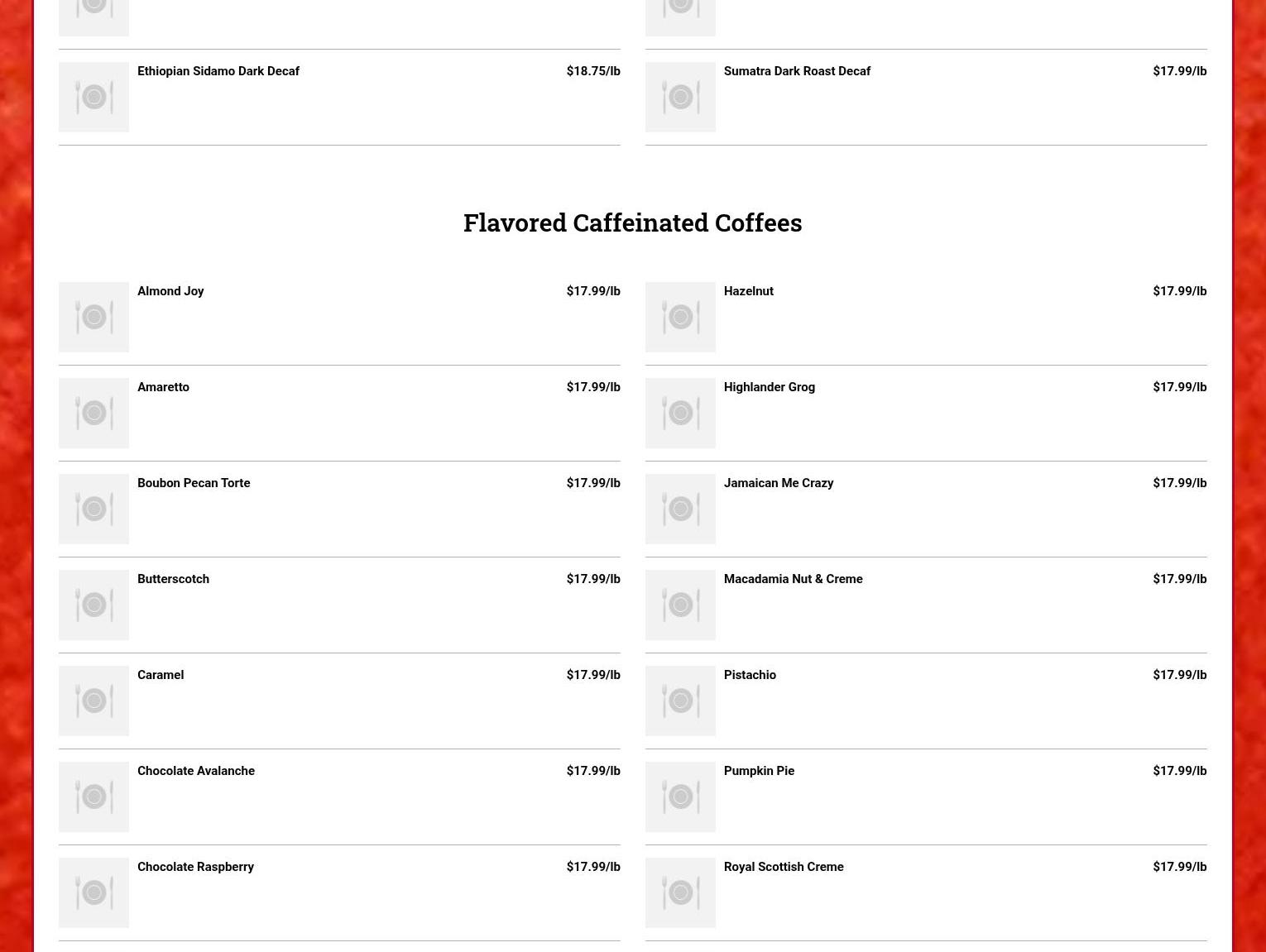Click the Ethiopian Sidamo $18.75/lb price

tap(592, 71)
